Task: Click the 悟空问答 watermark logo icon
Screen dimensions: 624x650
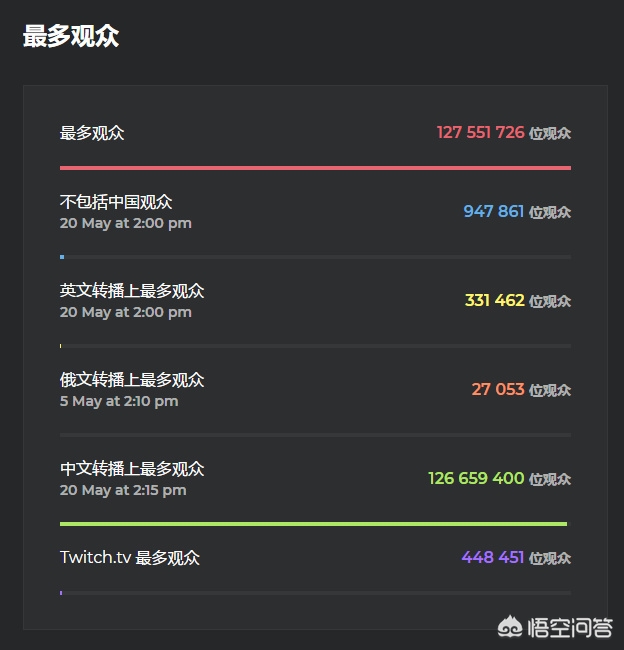Action: [x=512, y=627]
